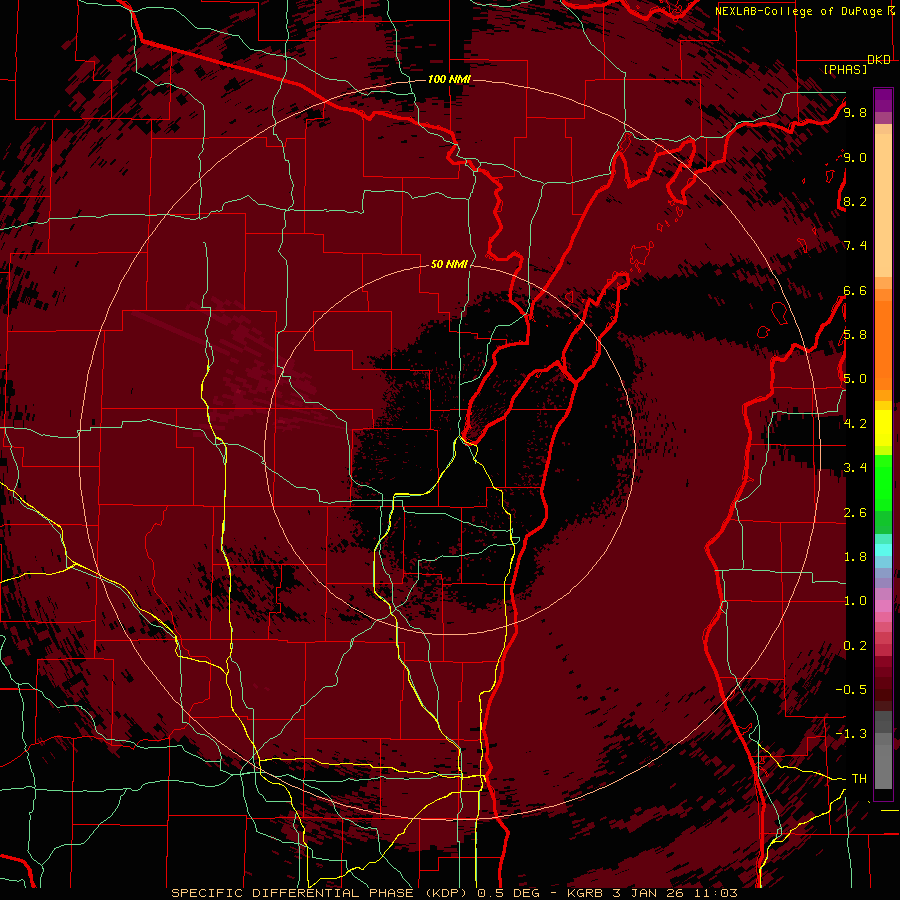
Task: Click the 5.8 value on the color scale
Action: tap(855, 335)
